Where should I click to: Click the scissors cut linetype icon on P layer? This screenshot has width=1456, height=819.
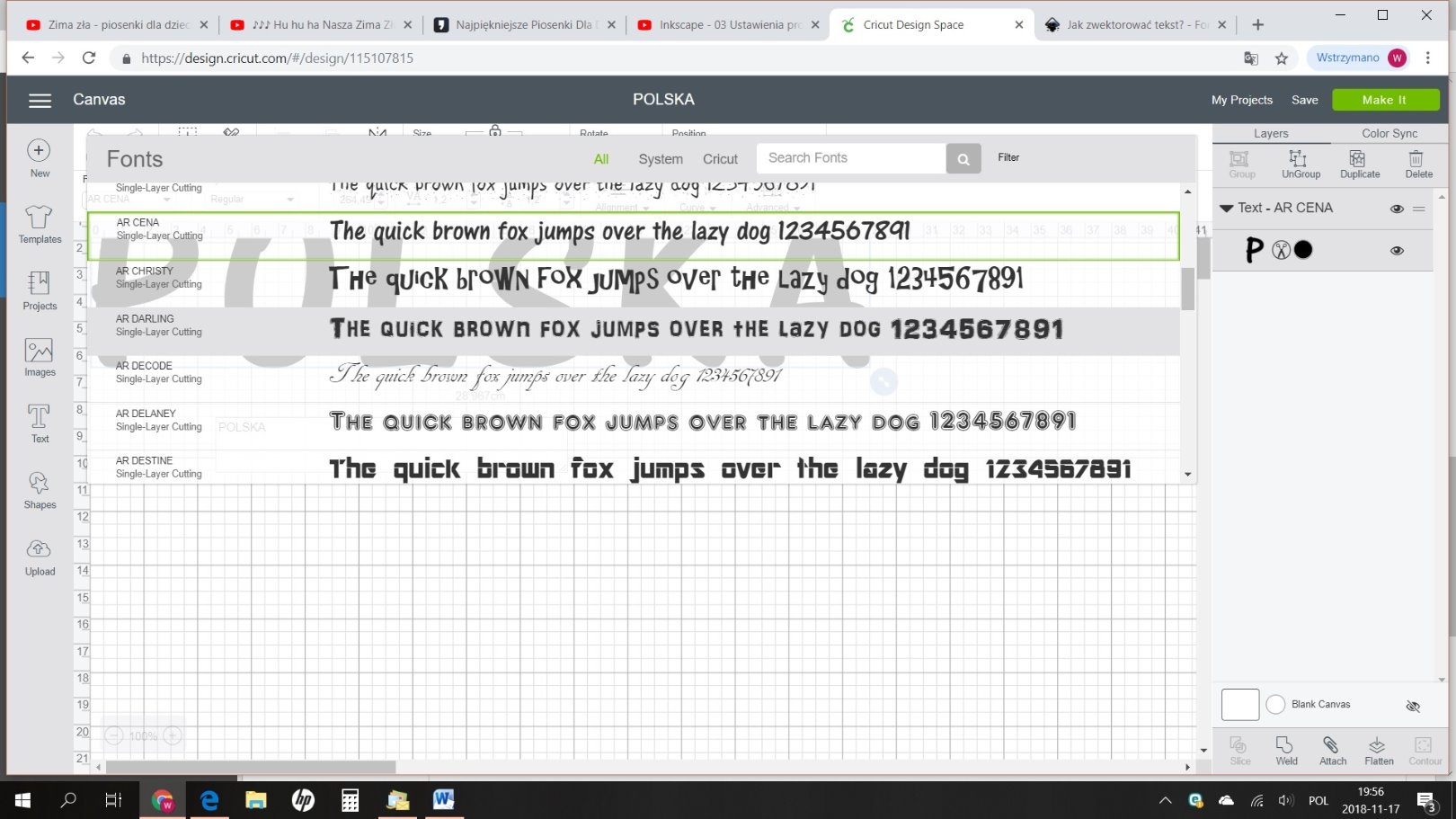pyautogui.click(x=1281, y=250)
